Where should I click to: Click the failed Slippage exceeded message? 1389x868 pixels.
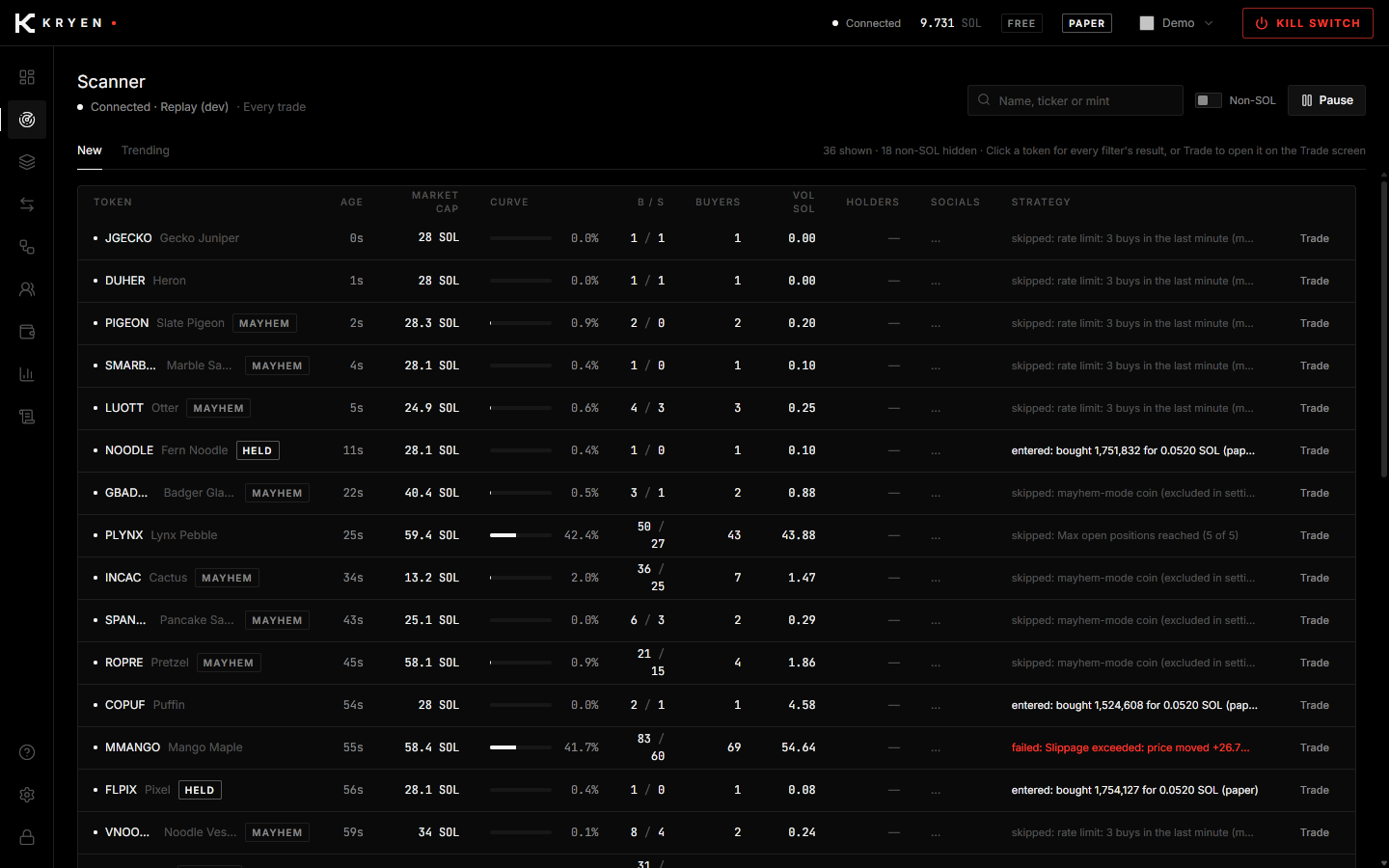pyautogui.click(x=1130, y=747)
